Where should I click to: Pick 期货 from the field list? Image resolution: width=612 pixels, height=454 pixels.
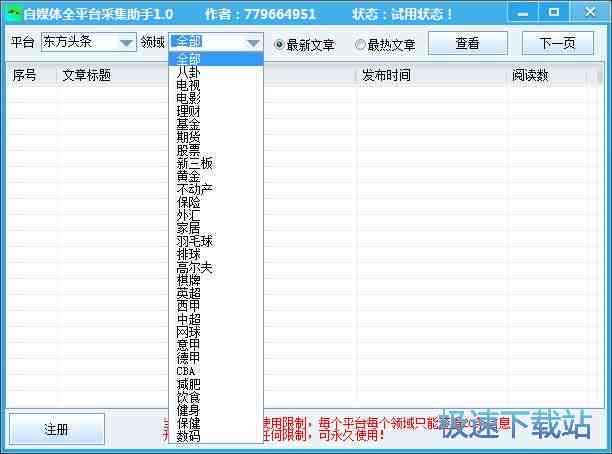(216, 137)
